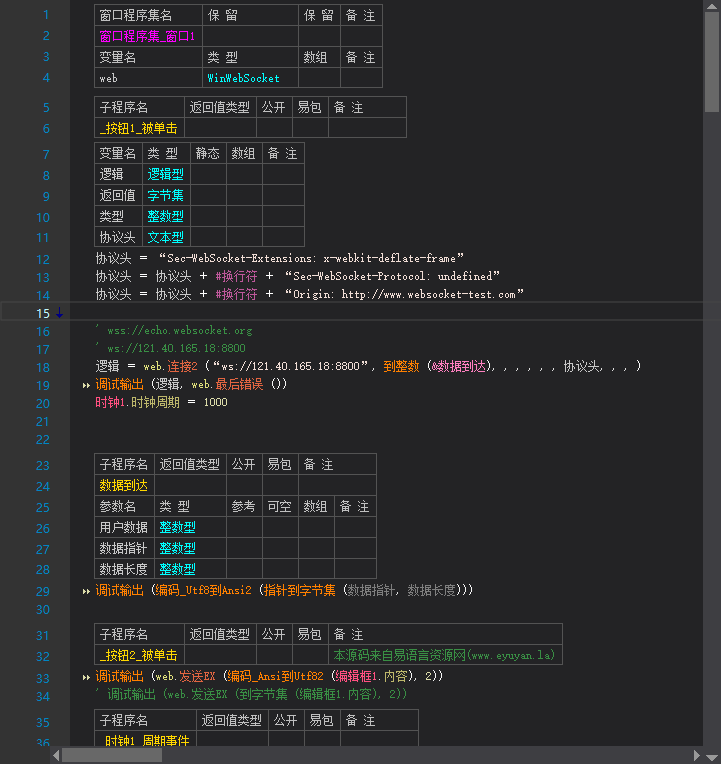Click the 返回值类型 header of line 23 table

(x=190, y=464)
